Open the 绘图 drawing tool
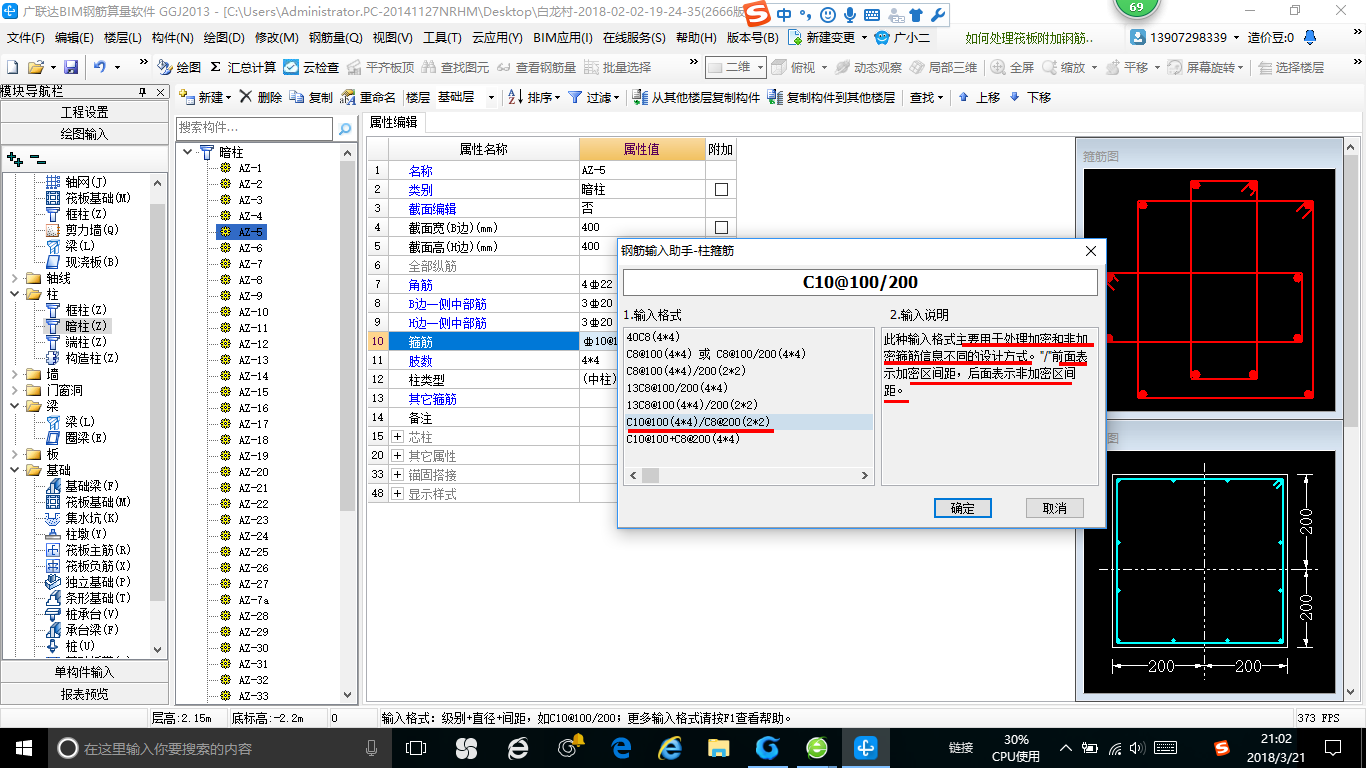Image resolution: width=1366 pixels, height=768 pixels. coord(180,67)
